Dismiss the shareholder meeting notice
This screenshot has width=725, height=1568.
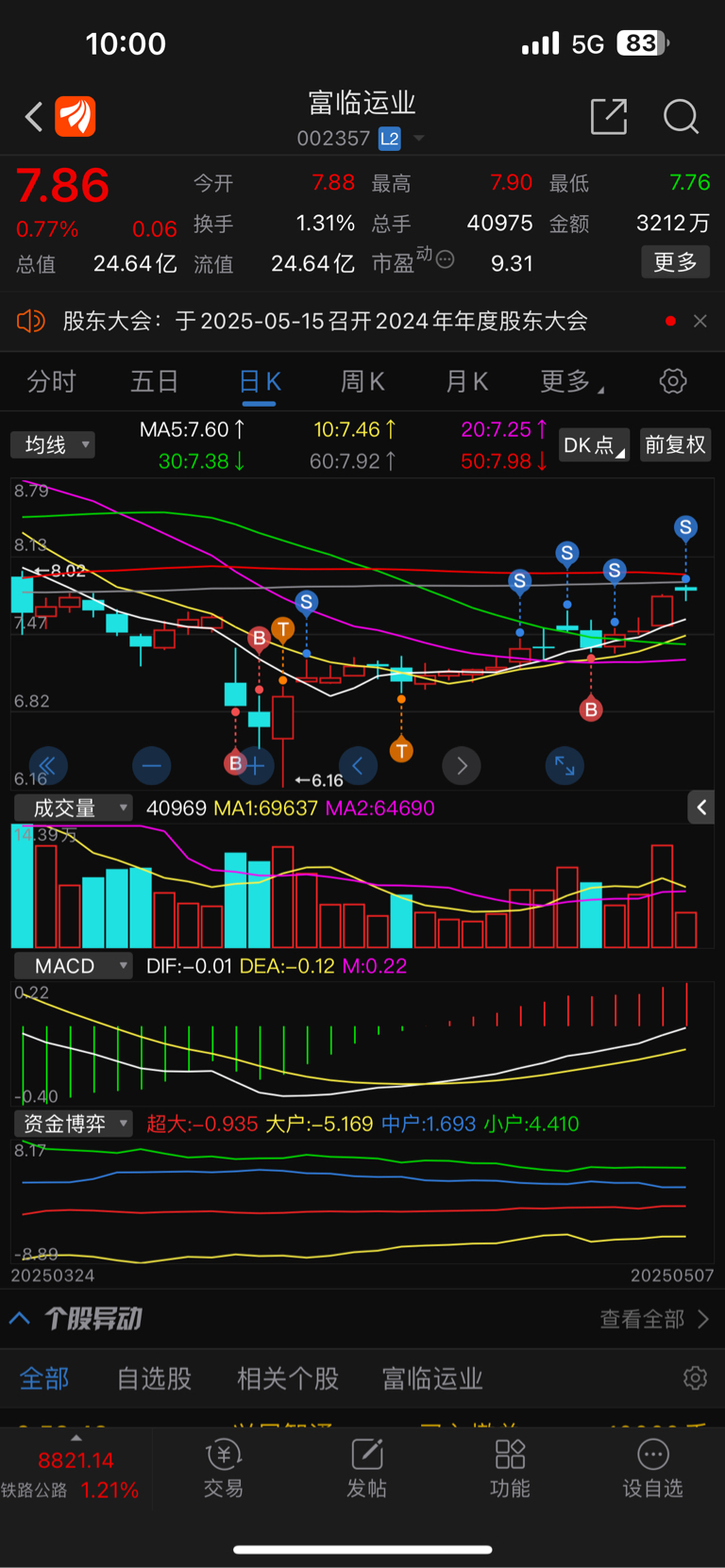(700, 321)
